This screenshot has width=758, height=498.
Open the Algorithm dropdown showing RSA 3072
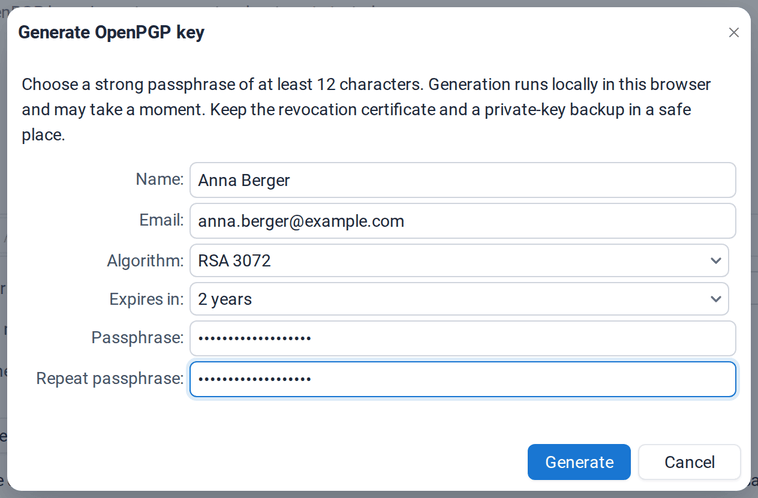pos(459,261)
